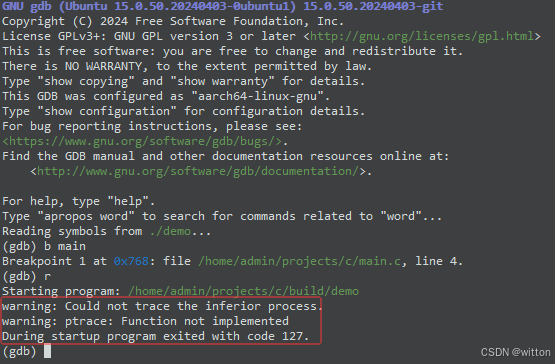555x364 pixels.
Task: Click the Copyright 2024 Free Software Foundation line
Action: coord(173,21)
